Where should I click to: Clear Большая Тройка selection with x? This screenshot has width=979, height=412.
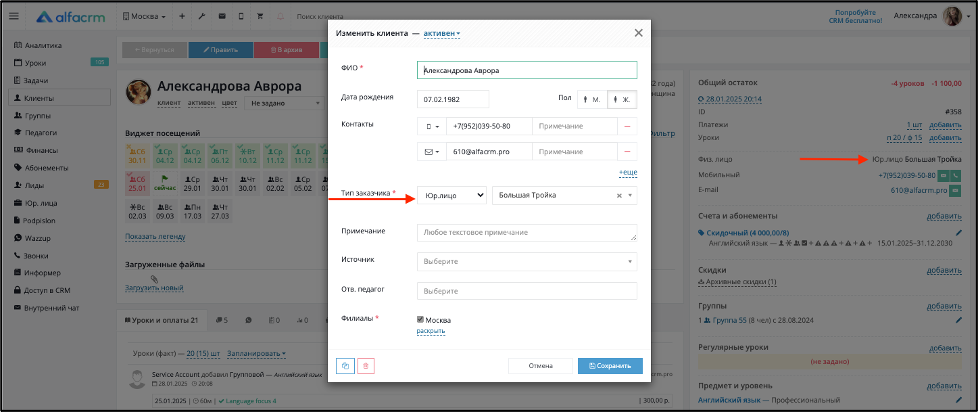[x=619, y=195]
